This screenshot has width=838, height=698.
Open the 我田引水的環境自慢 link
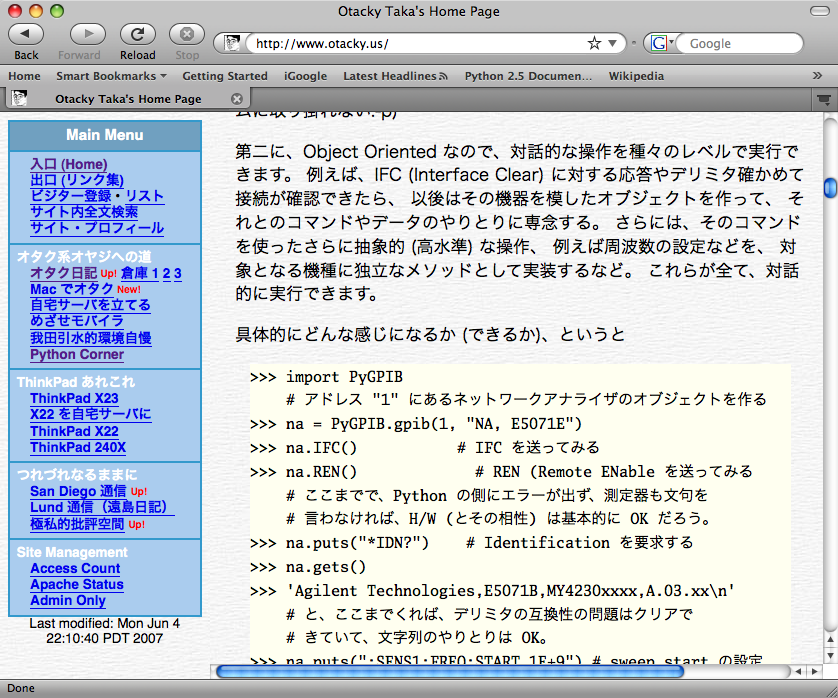(x=90, y=338)
